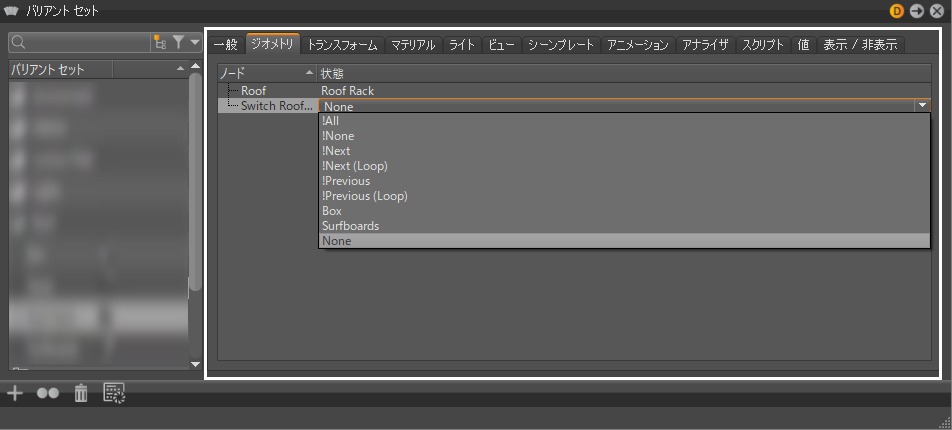Choose !Previous (Loop) from the dropdown list

click(x=624, y=196)
